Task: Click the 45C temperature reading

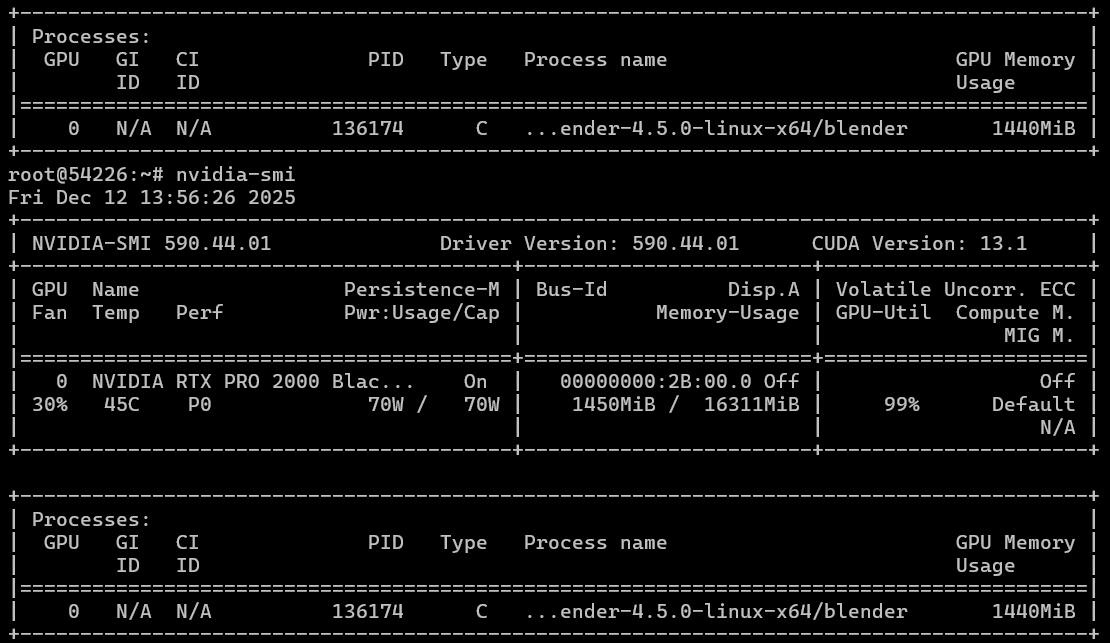Action: tap(122, 405)
